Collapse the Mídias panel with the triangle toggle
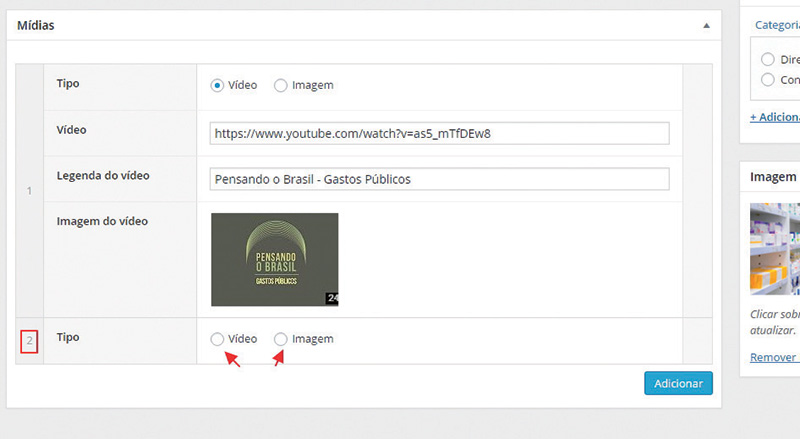This screenshot has height=439, width=800. (706, 25)
